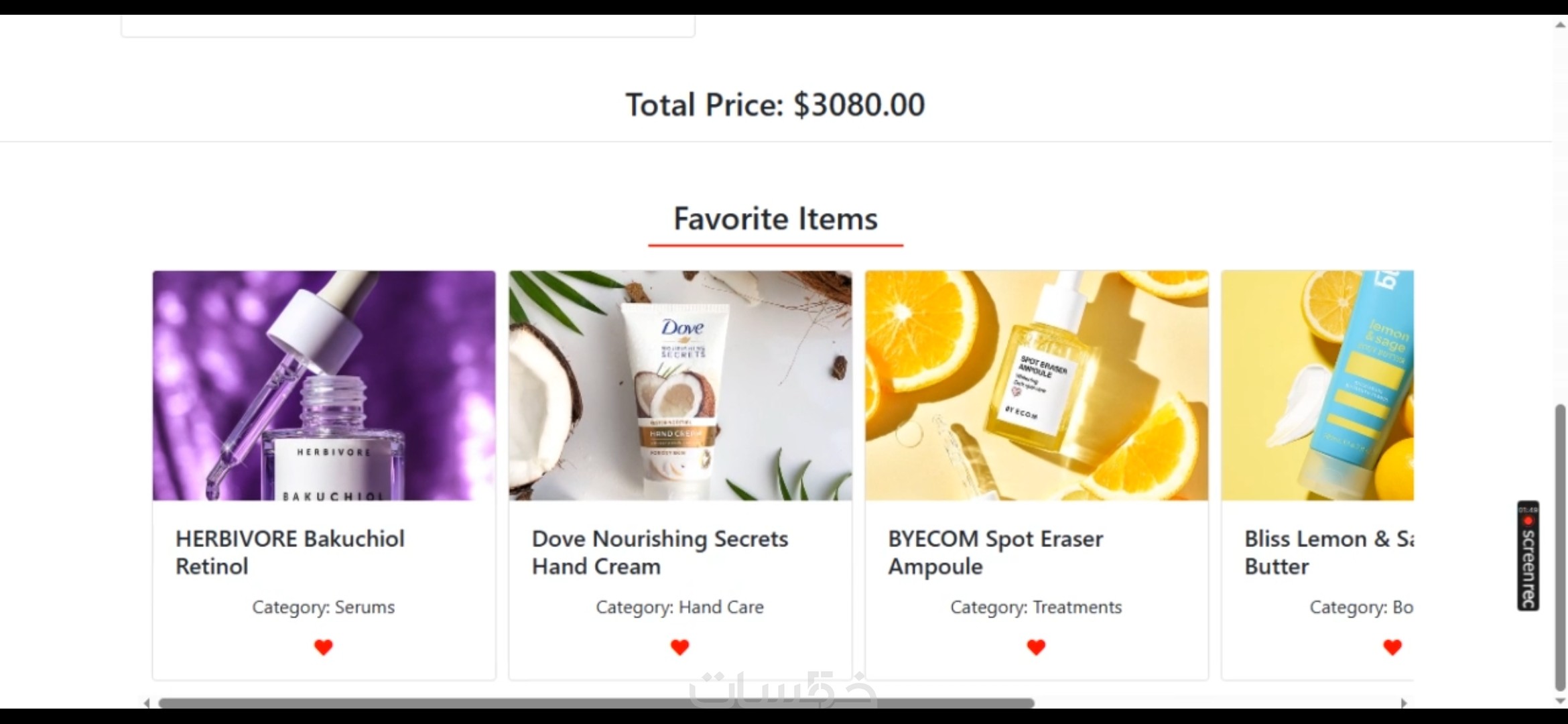Click the Category: Treatments label

(1036, 607)
